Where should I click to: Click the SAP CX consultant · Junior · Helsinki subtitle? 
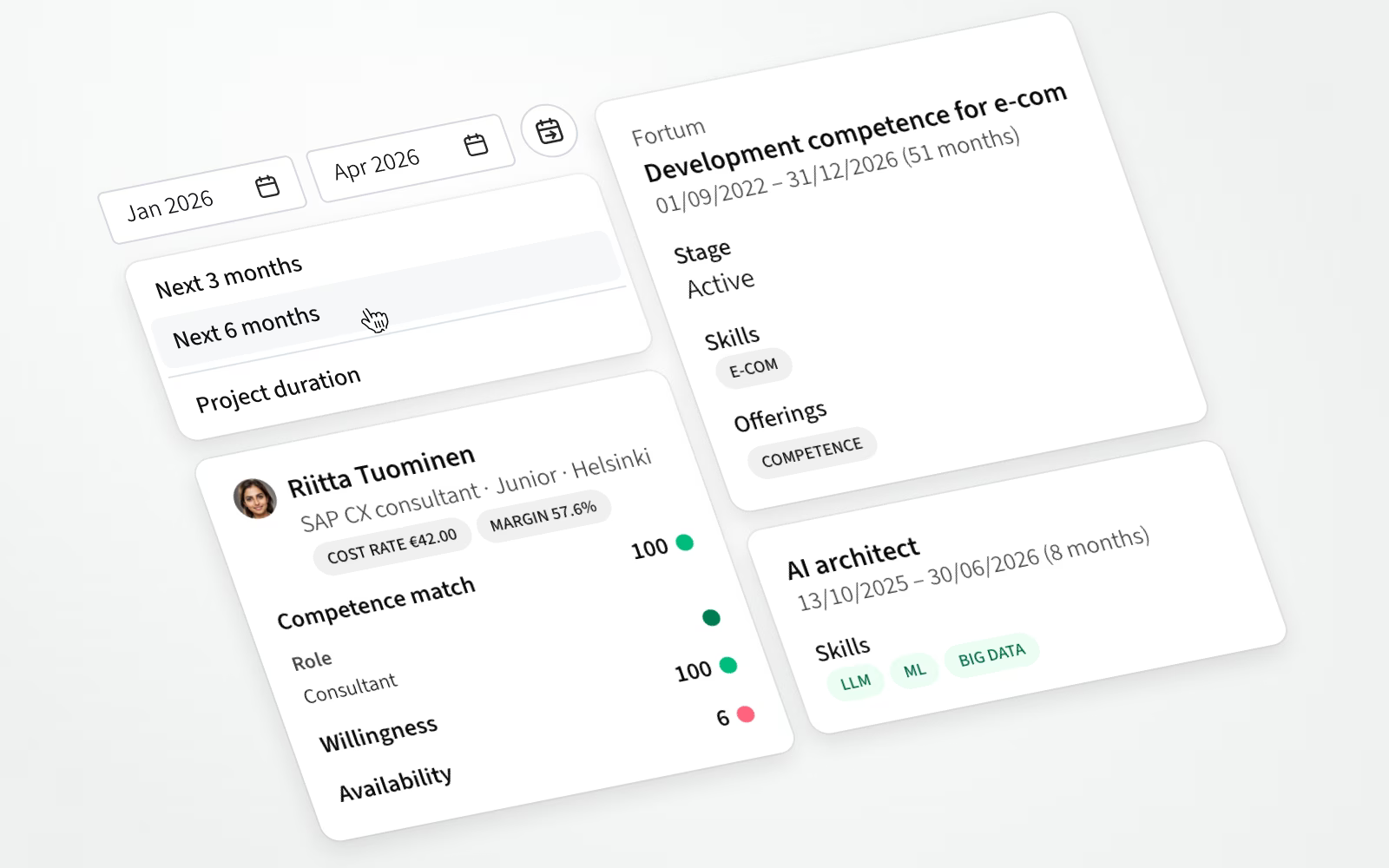pos(476,490)
